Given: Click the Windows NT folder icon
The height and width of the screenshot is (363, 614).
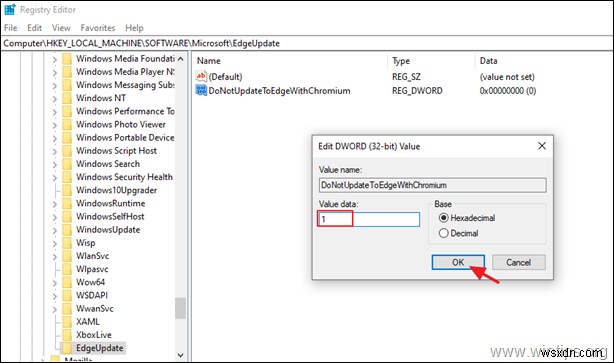Looking at the screenshot, I should (67, 98).
